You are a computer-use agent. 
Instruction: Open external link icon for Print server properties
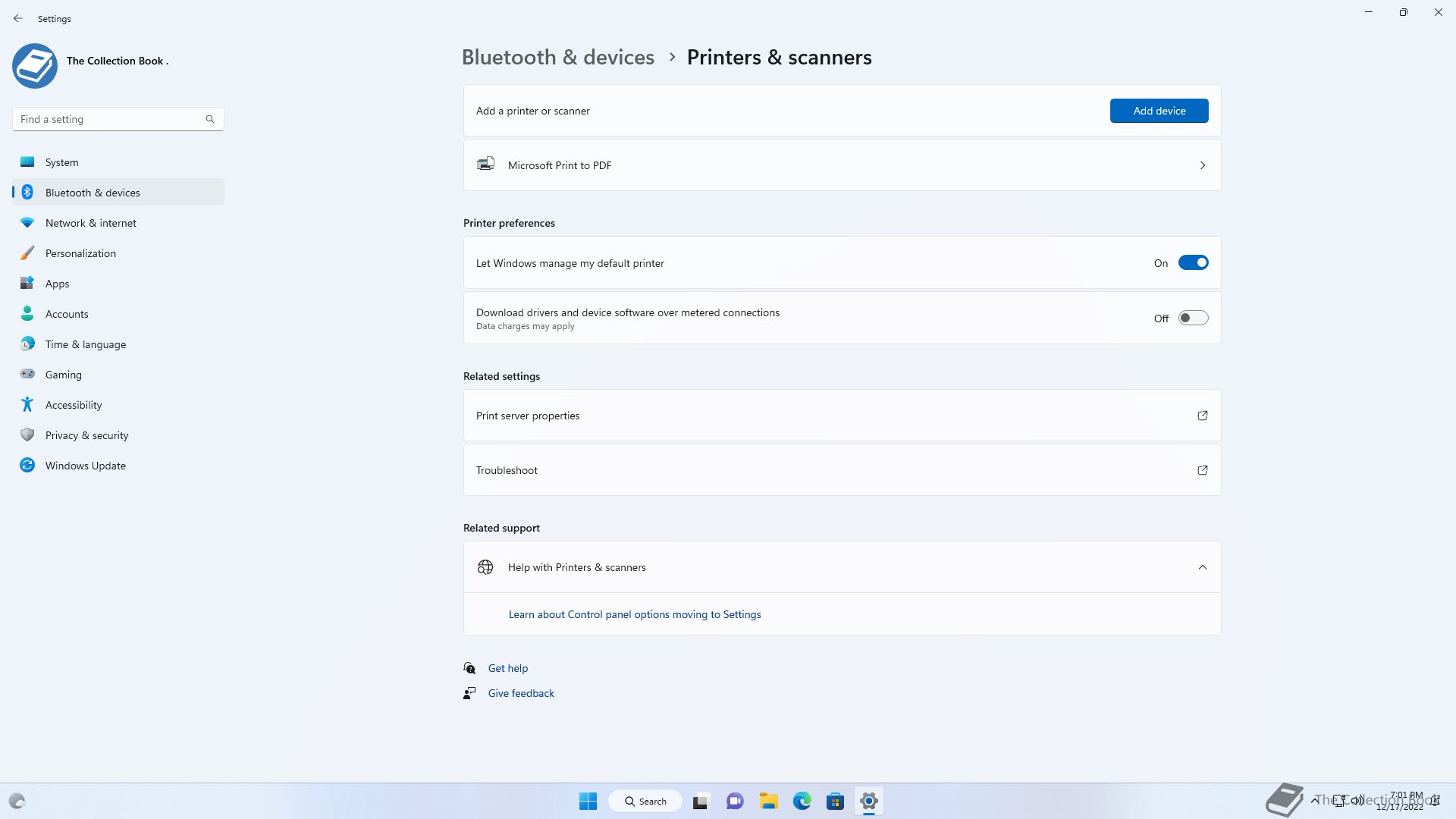1203,416
